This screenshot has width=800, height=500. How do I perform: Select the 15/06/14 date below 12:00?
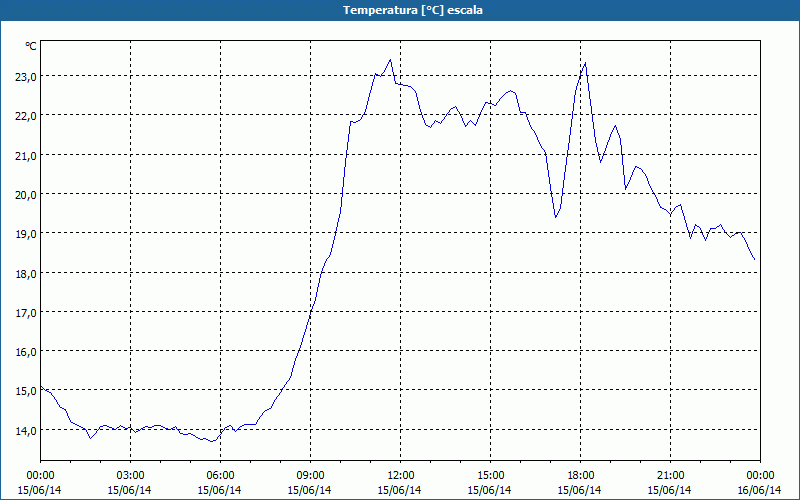(400, 490)
